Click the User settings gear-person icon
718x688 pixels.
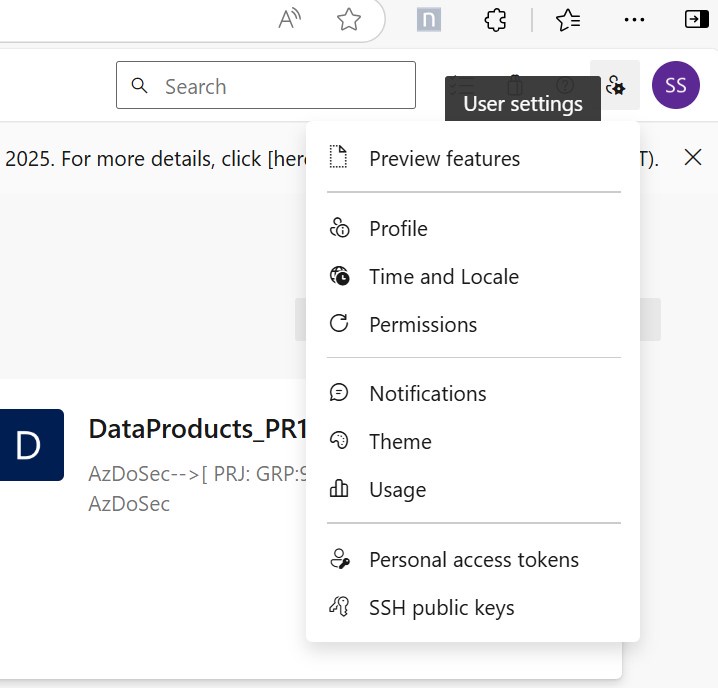pyautogui.click(x=615, y=85)
